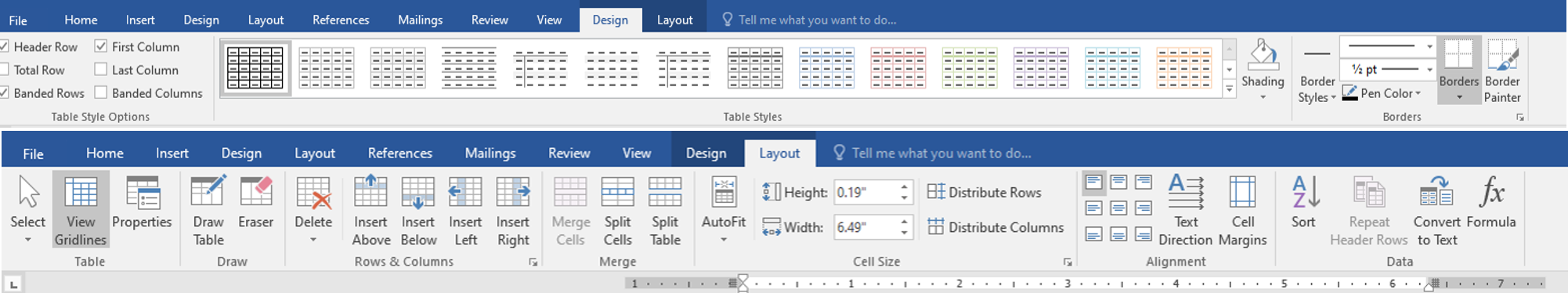
Task: Switch to the References tab in lower ribbon
Action: pos(399,153)
